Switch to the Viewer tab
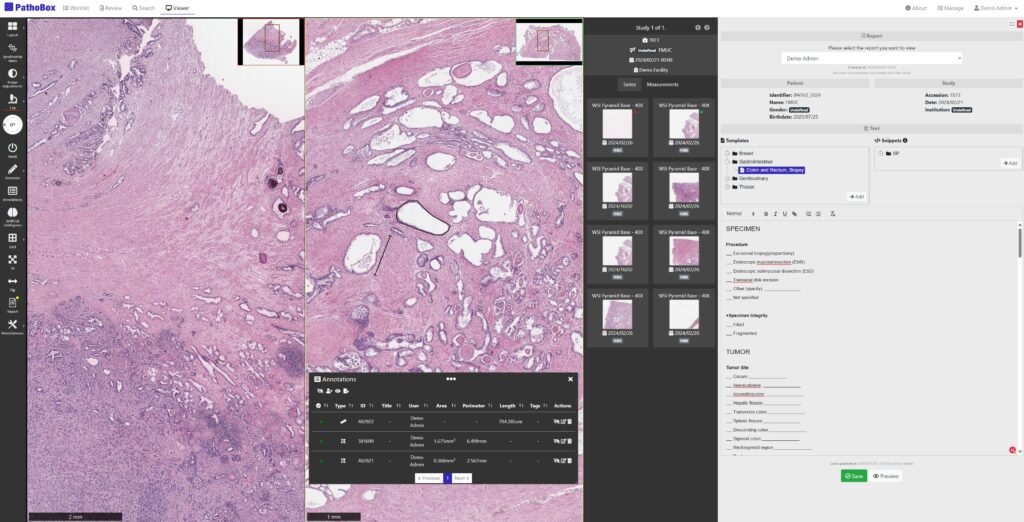 click(178, 8)
